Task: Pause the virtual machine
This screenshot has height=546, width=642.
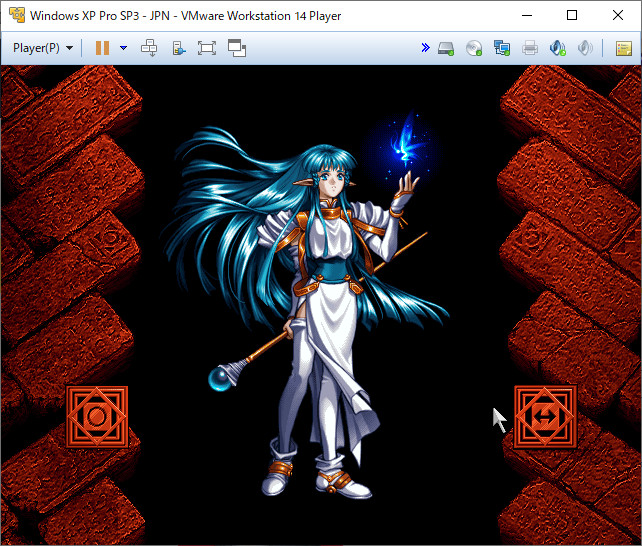Action: [x=102, y=48]
